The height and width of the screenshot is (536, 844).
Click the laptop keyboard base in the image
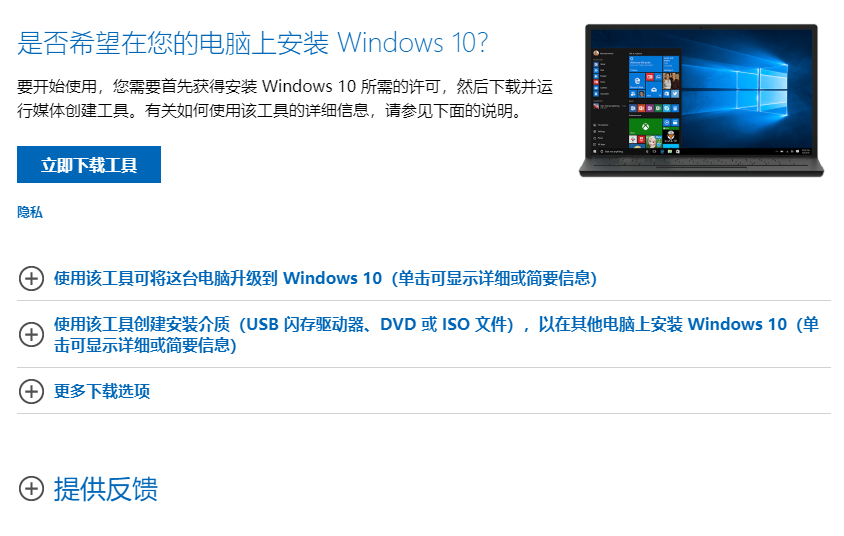(701, 166)
